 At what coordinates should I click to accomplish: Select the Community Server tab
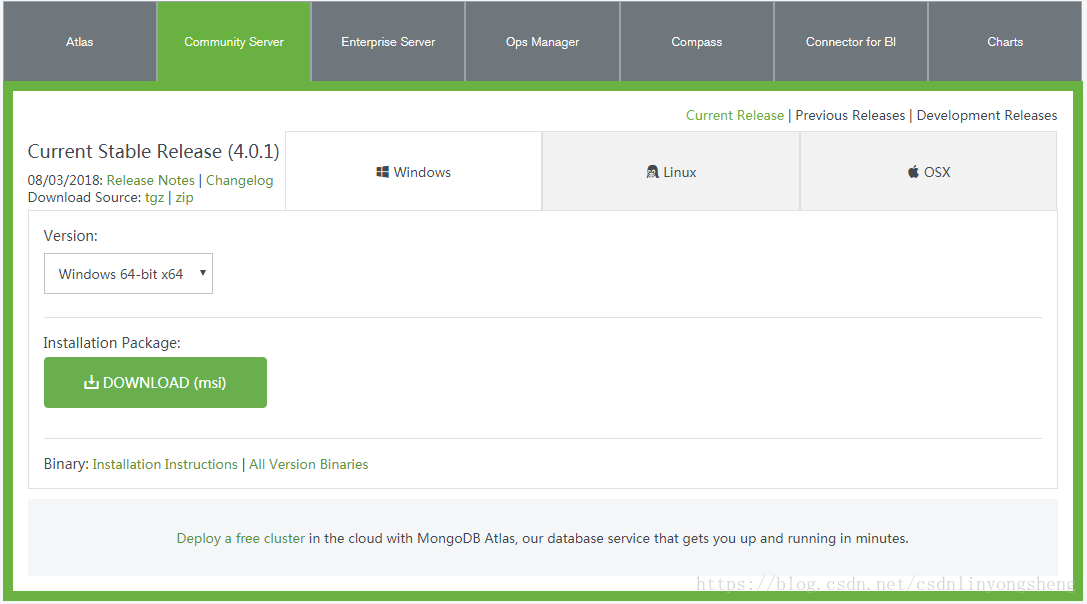click(x=234, y=42)
